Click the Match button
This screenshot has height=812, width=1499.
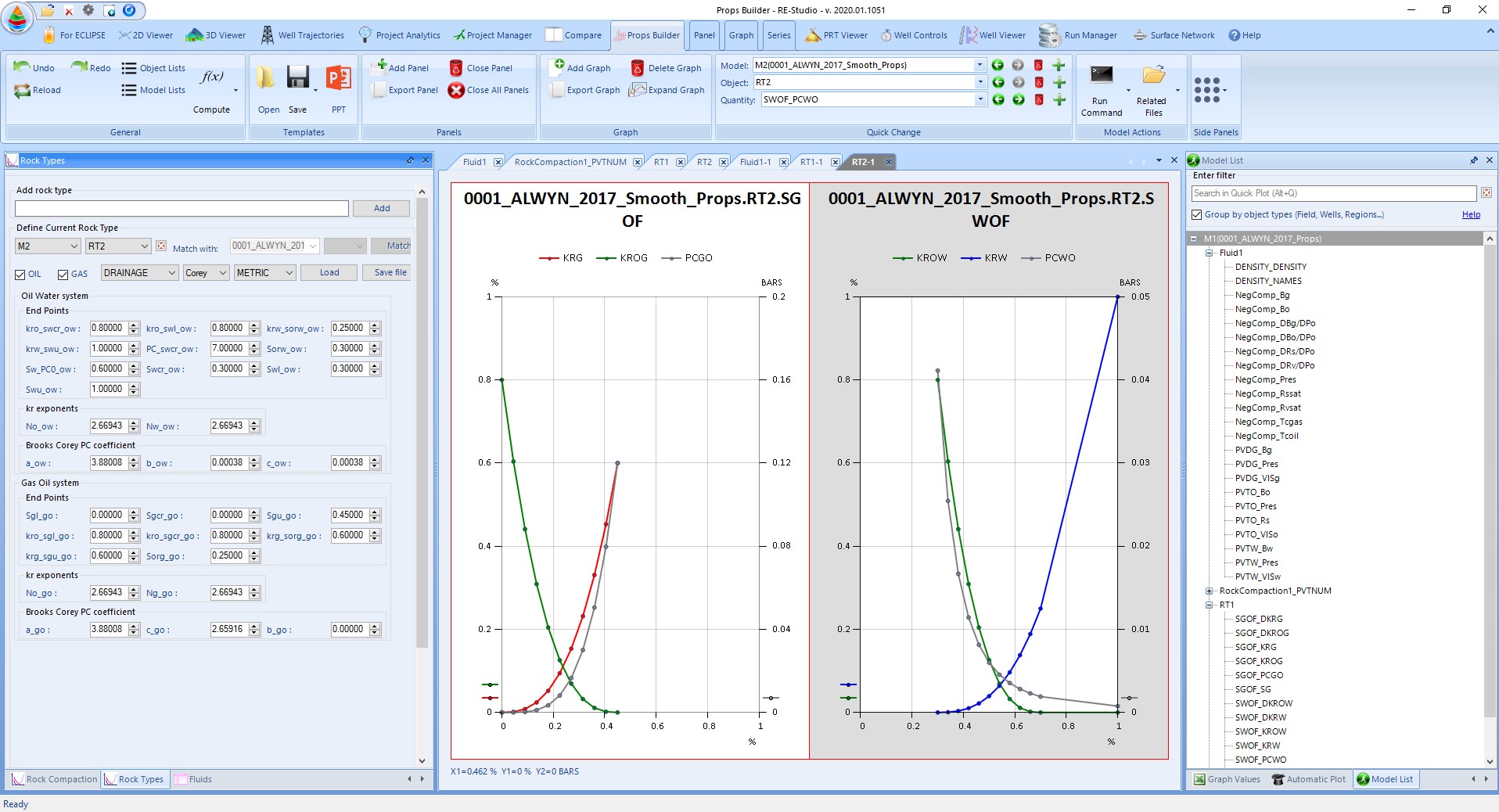tap(392, 246)
